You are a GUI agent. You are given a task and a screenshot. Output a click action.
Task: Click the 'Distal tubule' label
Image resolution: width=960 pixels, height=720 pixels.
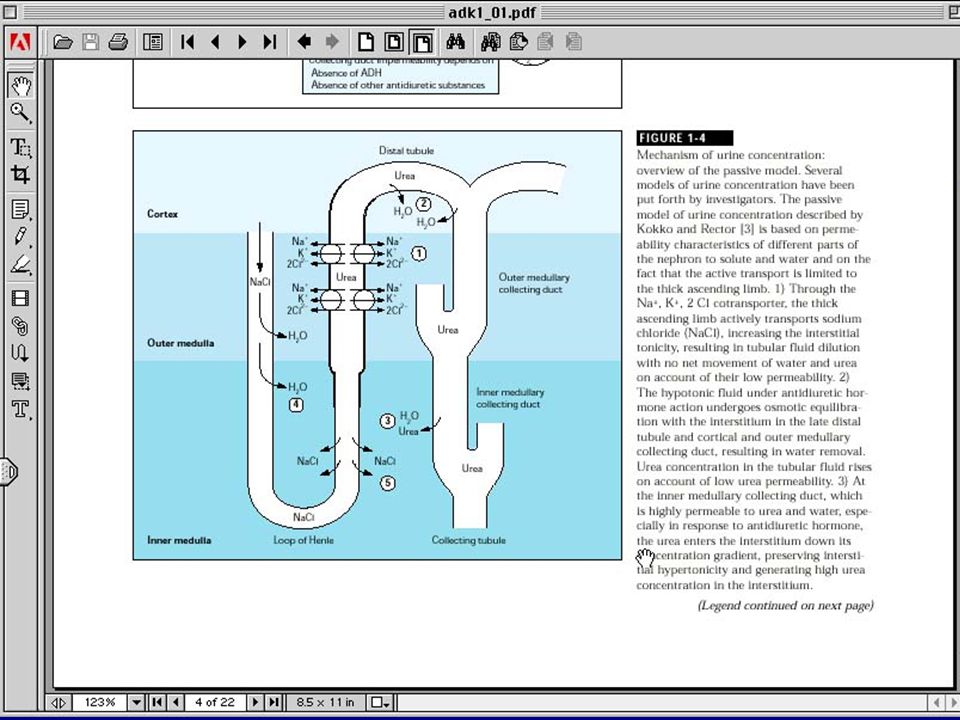pyautogui.click(x=406, y=150)
